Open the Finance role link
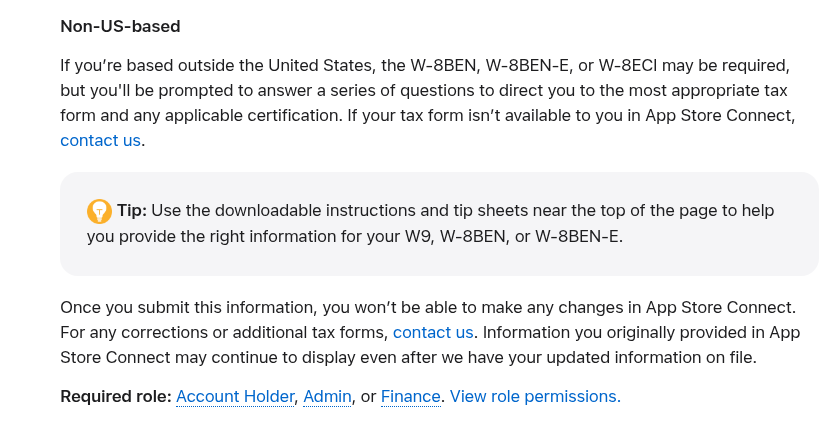This screenshot has height=421, width=840. click(x=410, y=396)
